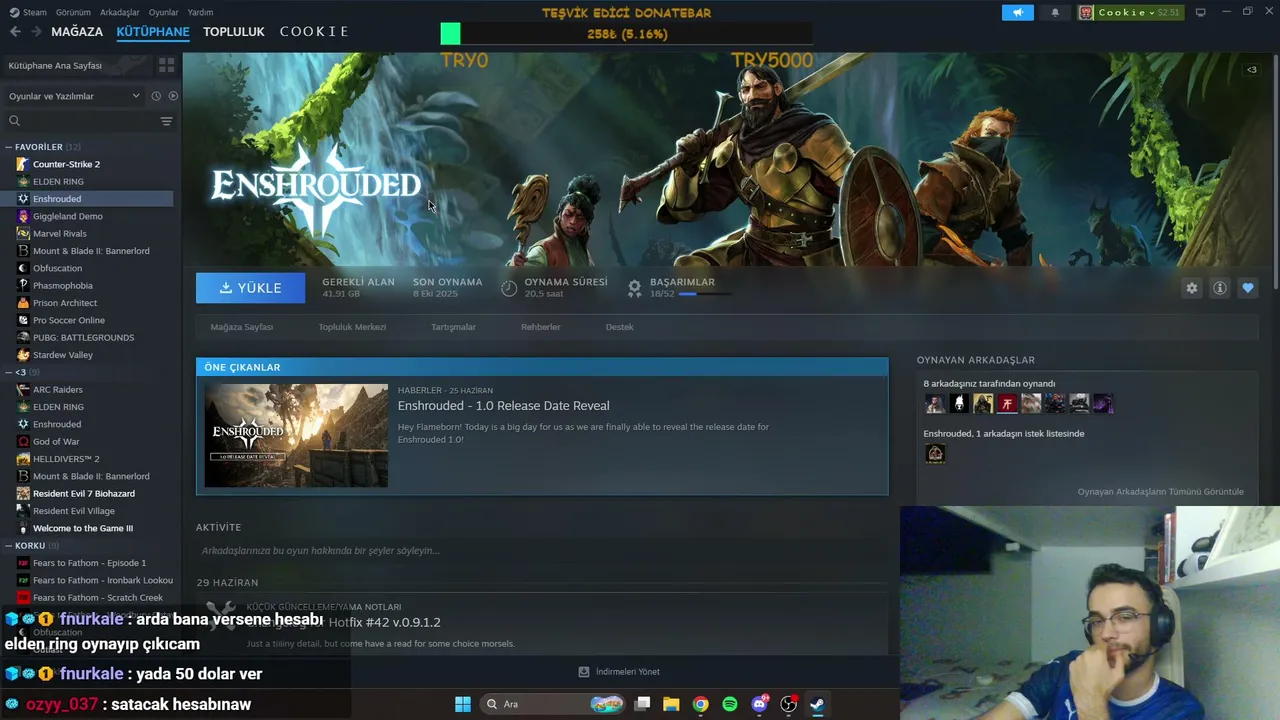Collapse the KORKU category
The image size is (1280, 720).
tap(9, 546)
